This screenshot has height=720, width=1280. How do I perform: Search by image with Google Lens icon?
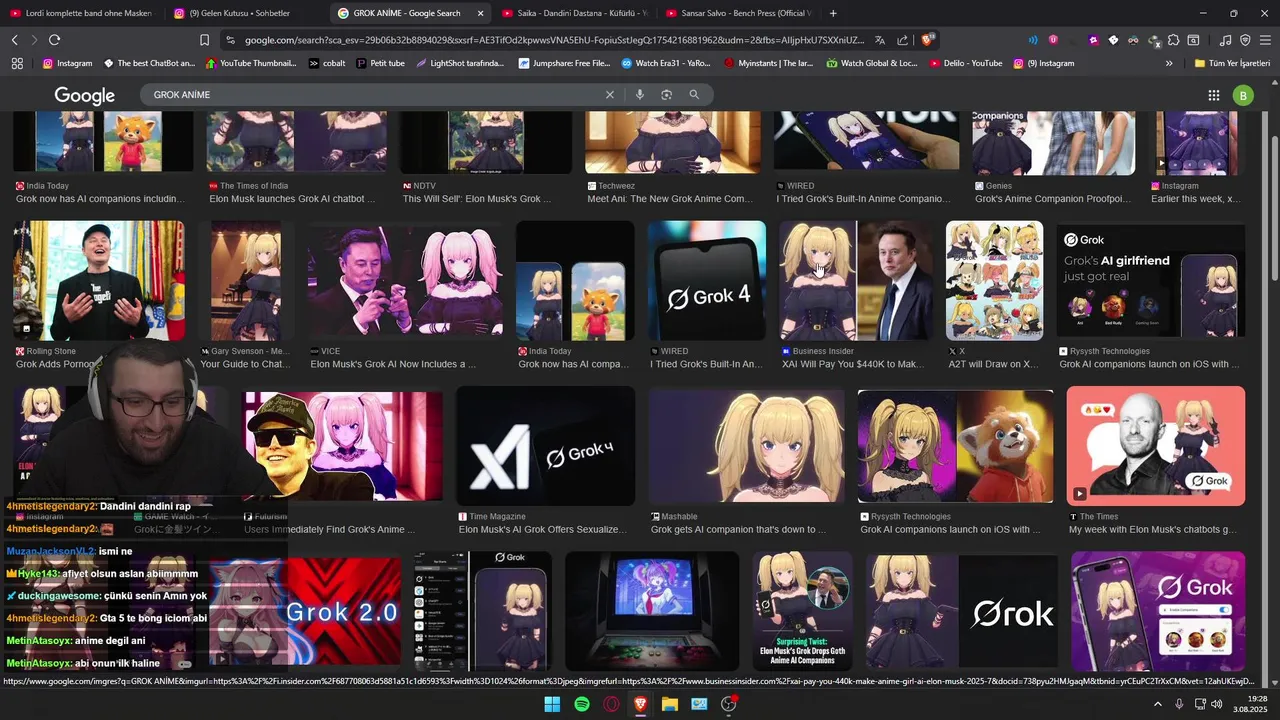click(666, 94)
